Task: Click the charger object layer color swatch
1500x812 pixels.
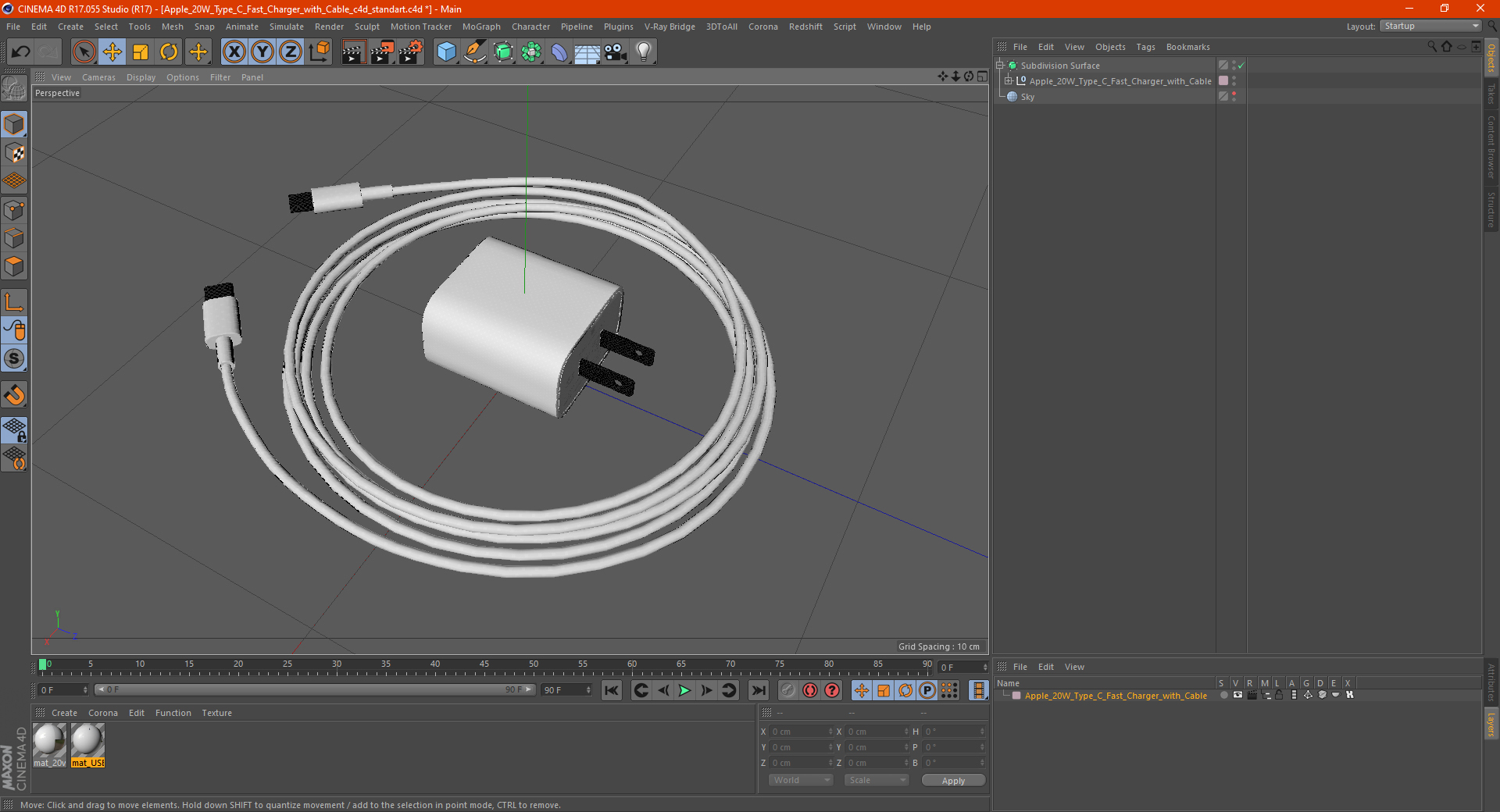Action: tap(1223, 81)
